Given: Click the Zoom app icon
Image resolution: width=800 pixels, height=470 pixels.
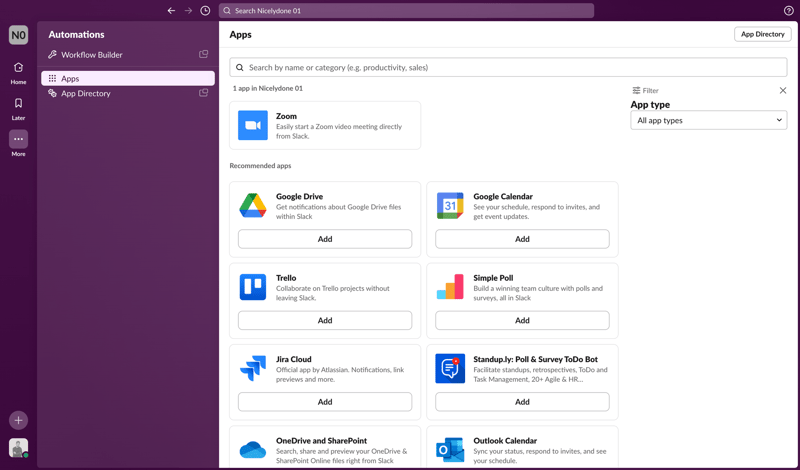Looking at the screenshot, I should [x=253, y=125].
